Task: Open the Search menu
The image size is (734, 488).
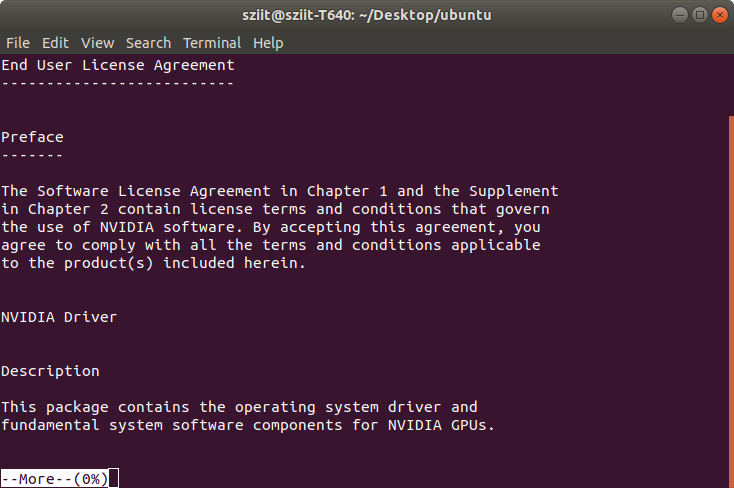Action: pyautogui.click(x=148, y=43)
